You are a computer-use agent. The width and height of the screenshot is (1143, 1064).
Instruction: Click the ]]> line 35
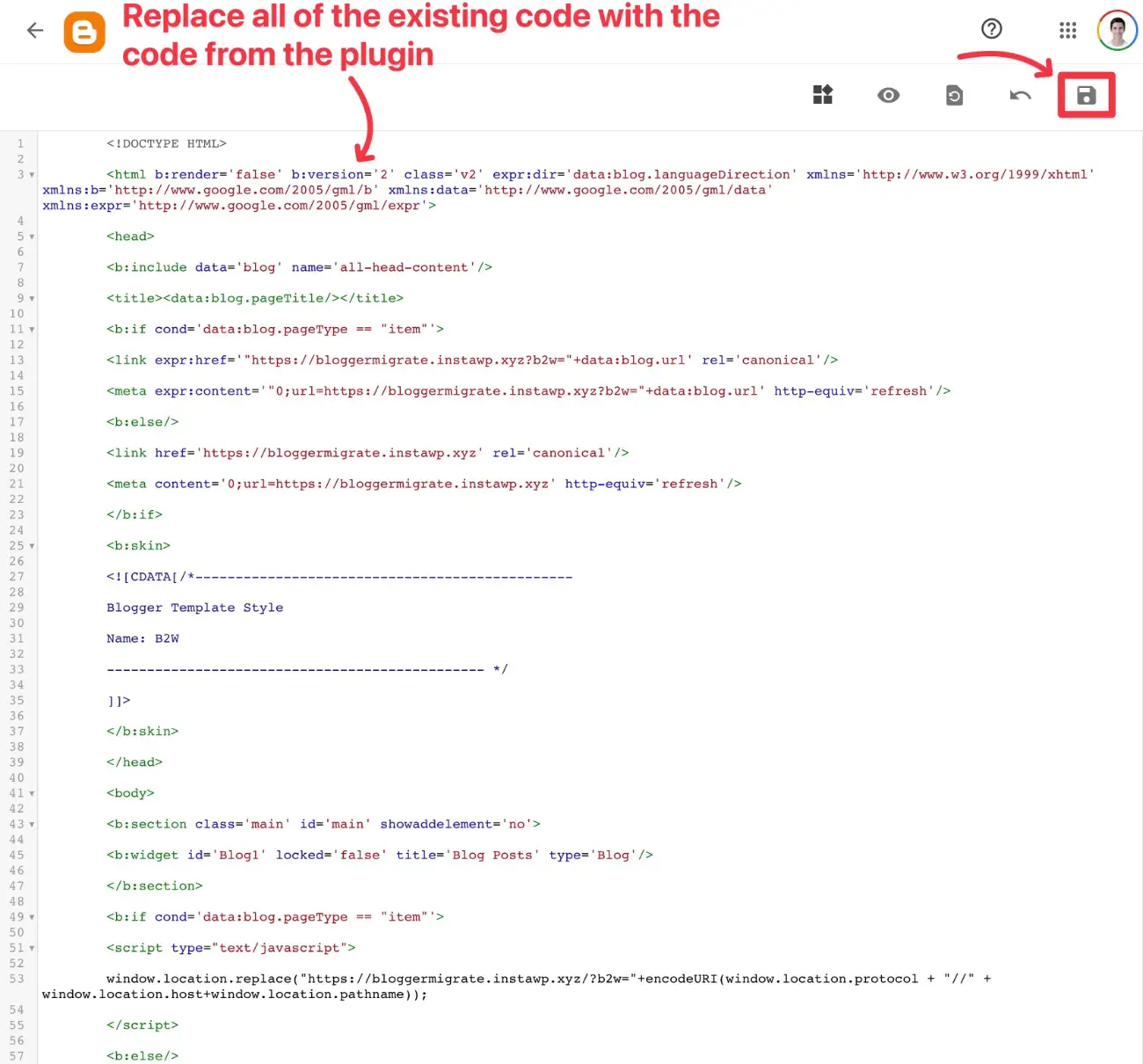119,701
